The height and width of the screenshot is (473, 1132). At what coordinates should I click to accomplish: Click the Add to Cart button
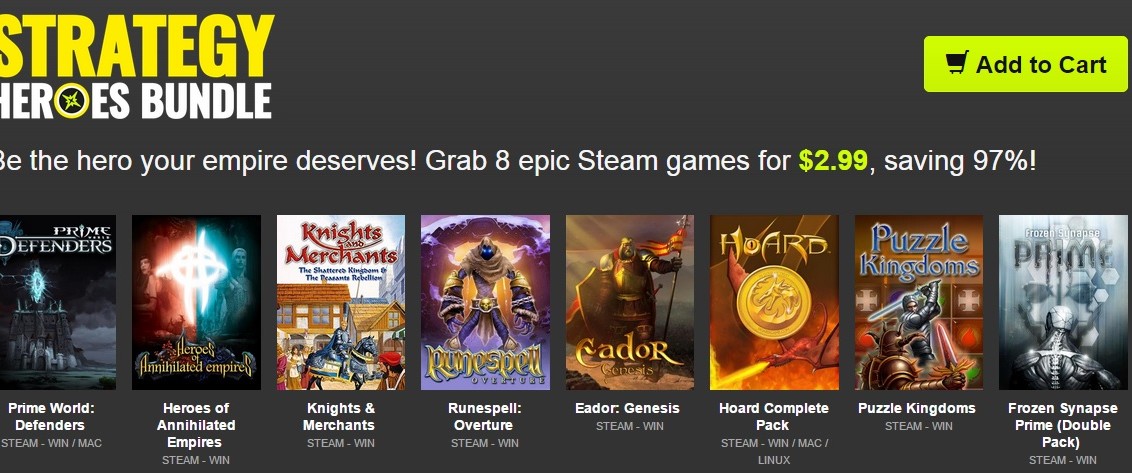click(x=1025, y=64)
